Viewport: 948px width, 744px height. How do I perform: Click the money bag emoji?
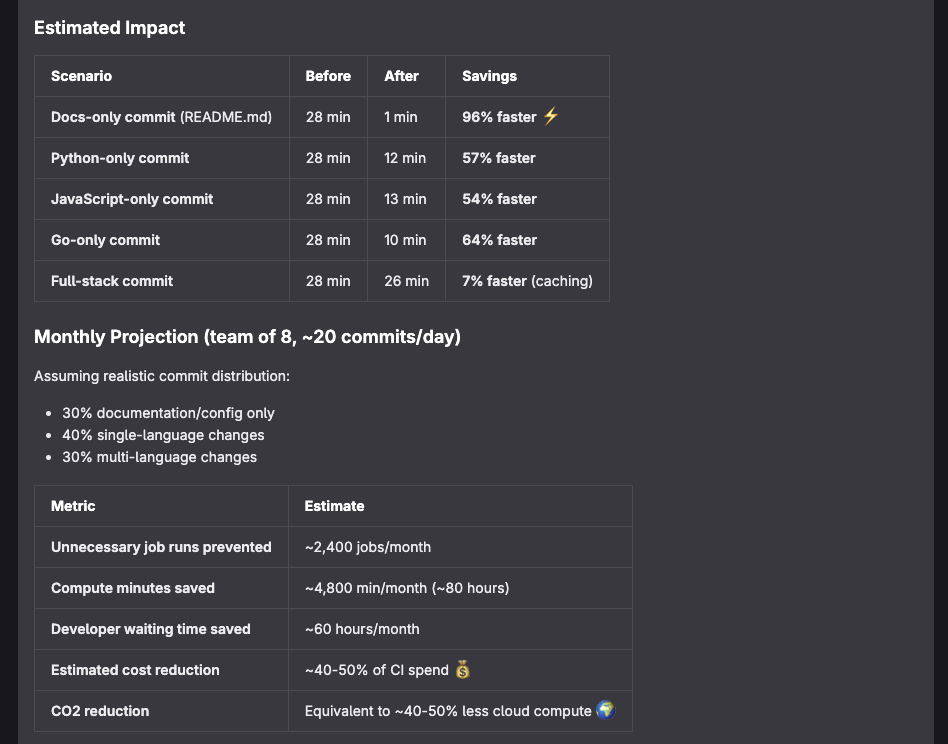(x=462, y=670)
